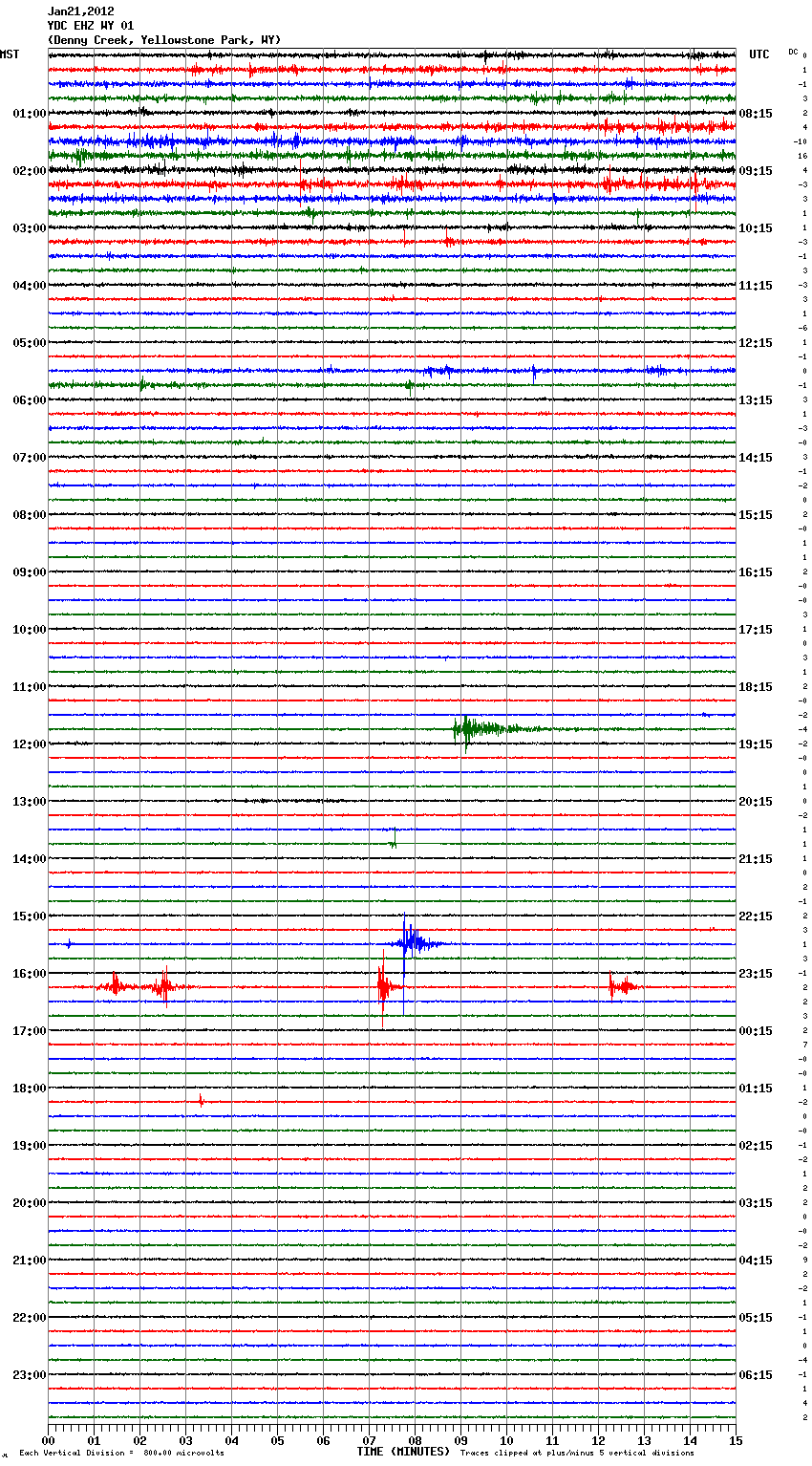Screen dimensions: 812x1466
Task: Click the Traces clipped footnote text
Action: 577,1453
